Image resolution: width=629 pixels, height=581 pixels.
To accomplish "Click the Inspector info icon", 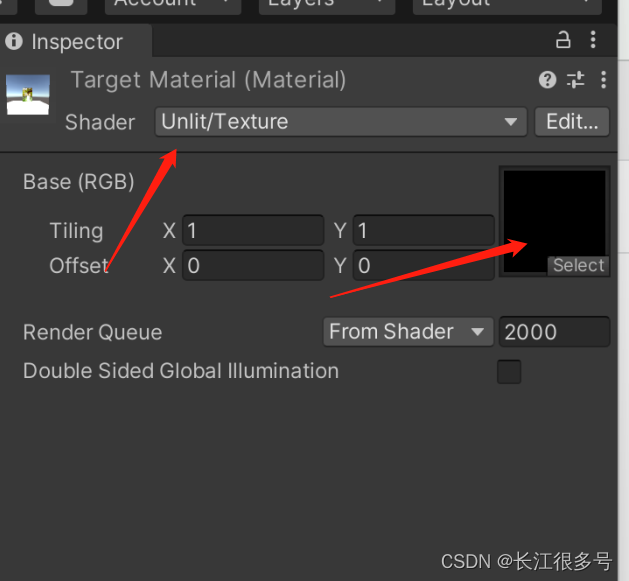I will (14, 42).
